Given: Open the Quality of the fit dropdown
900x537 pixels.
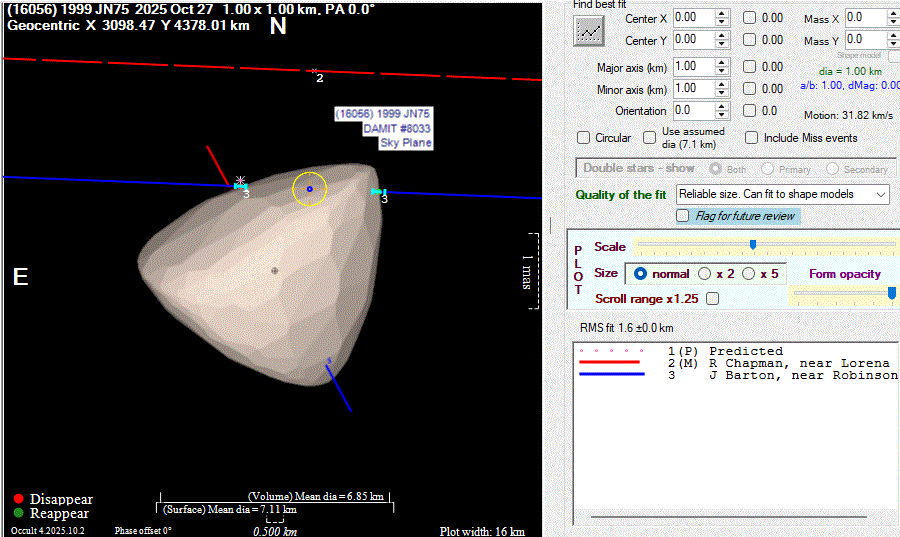Looking at the screenshot, I should [x=782, y=194].
